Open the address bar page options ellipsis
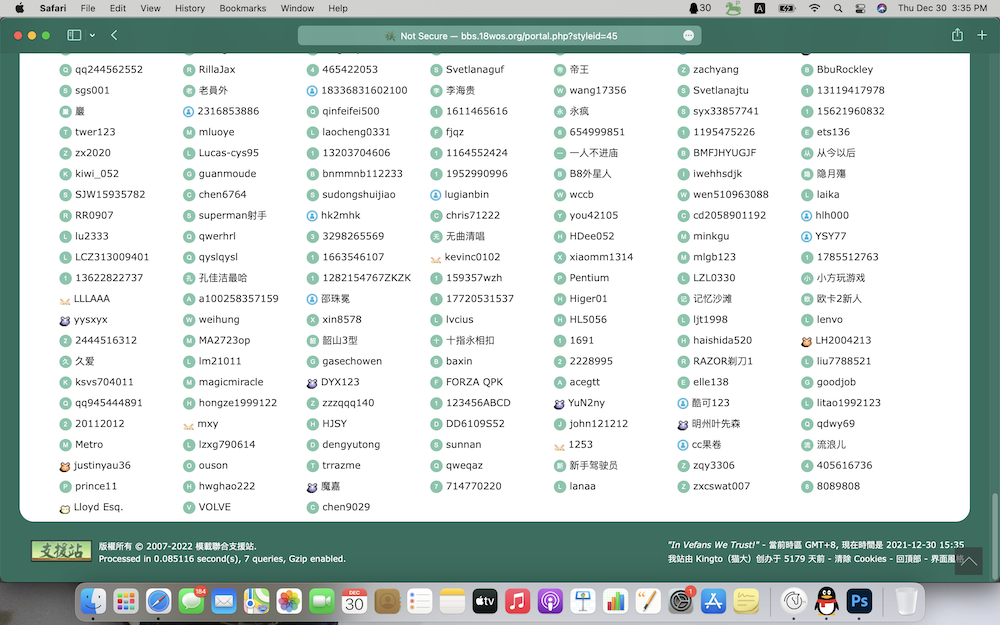Screen dimensions: 1000x625 pyautogui.click(x=688, y=35)
